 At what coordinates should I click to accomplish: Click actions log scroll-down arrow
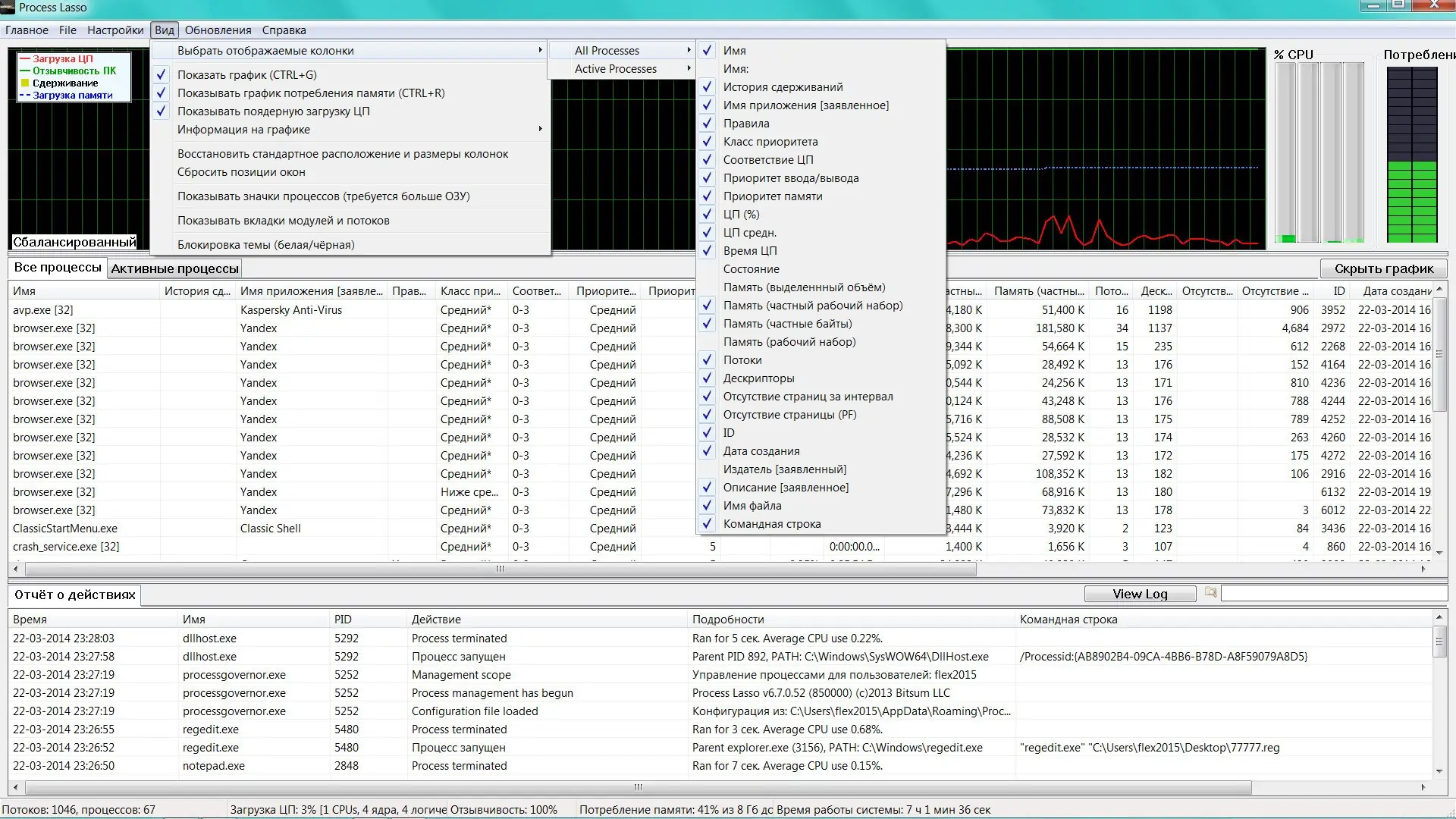pos(1439,771)
